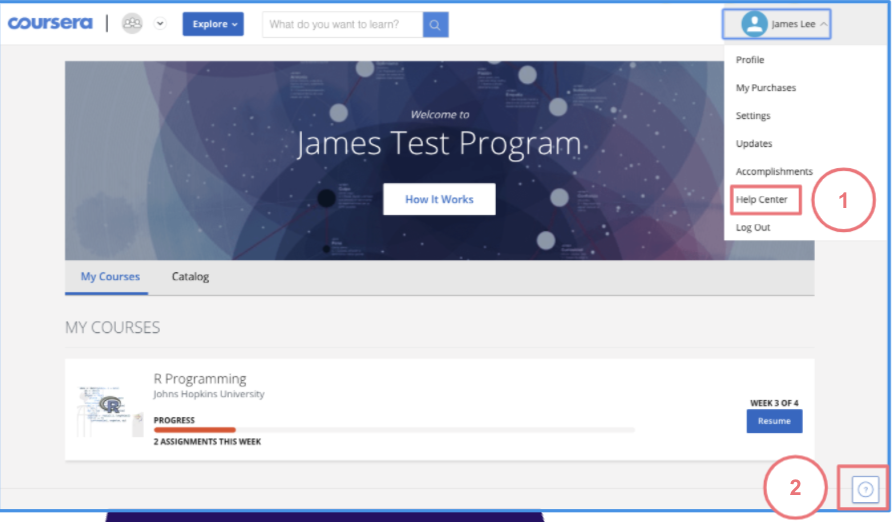The image size is (896, 522).
Task: Open Updates menu entry
Action: (754, 144)
